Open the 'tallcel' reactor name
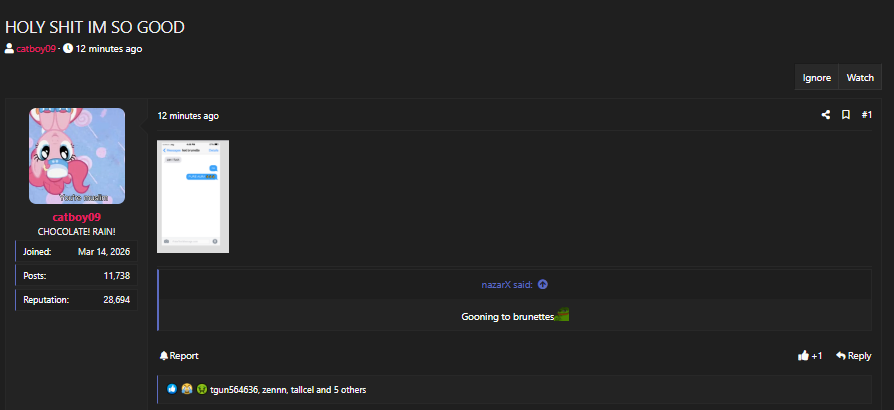 point(302,390)
